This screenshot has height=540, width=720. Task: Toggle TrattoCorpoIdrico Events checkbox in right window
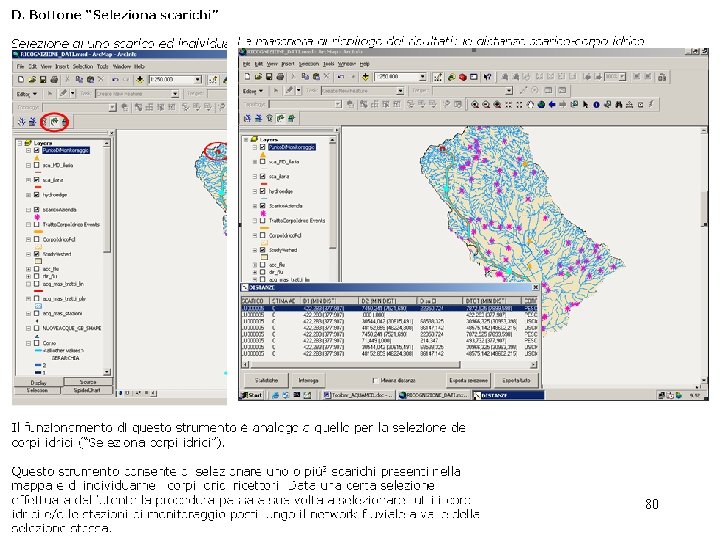(x=263, y=220)
